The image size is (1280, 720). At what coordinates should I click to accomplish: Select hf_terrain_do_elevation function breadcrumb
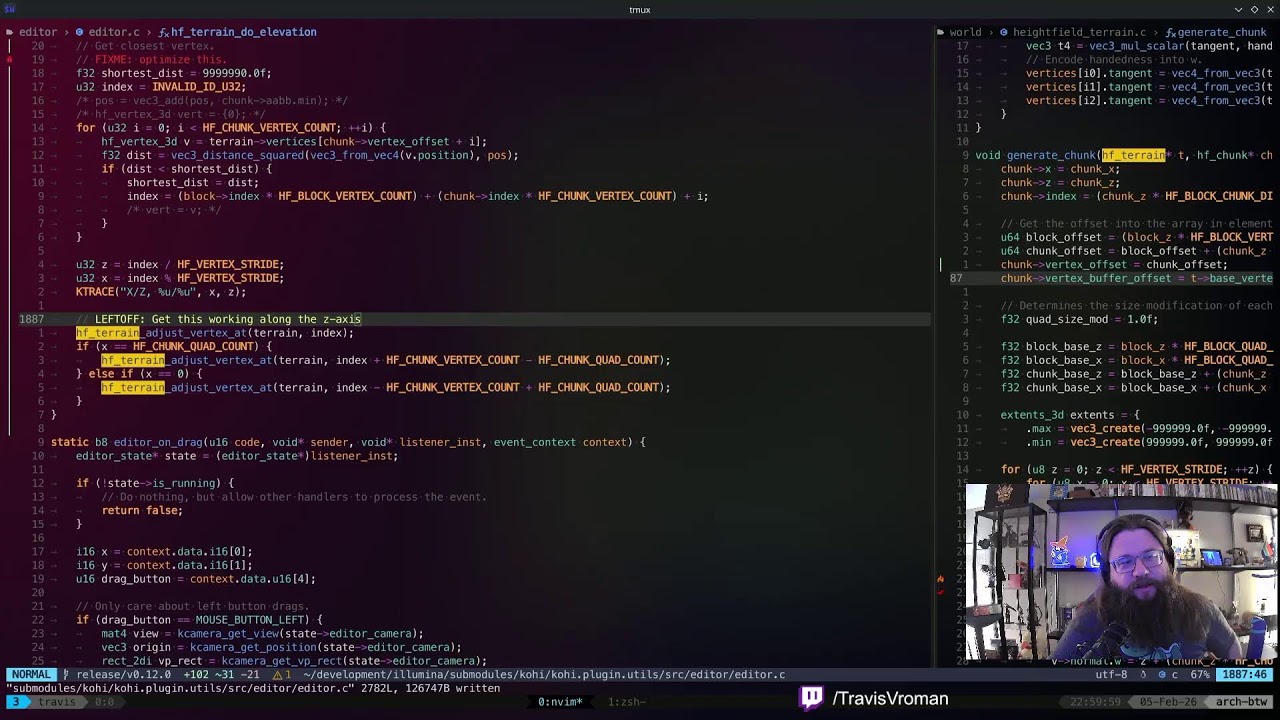[x=237, y=32]
